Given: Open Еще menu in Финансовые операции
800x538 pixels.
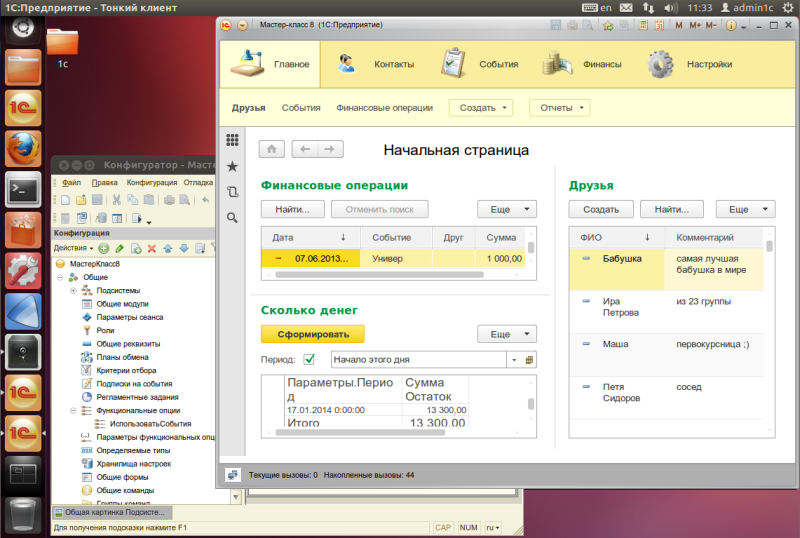Looking at the screenshot, I should point(507,209).
